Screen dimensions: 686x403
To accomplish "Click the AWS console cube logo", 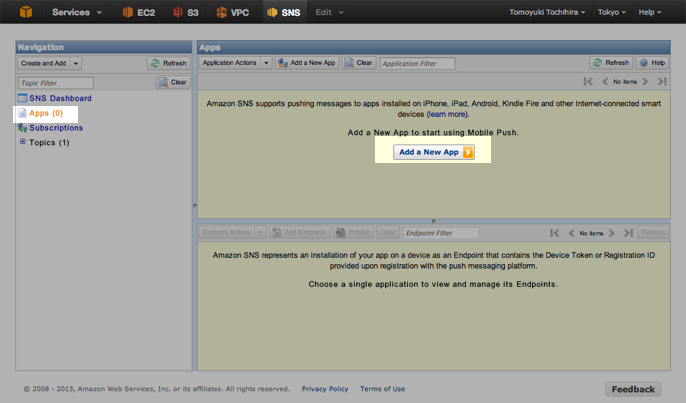I will pos(26,12).
